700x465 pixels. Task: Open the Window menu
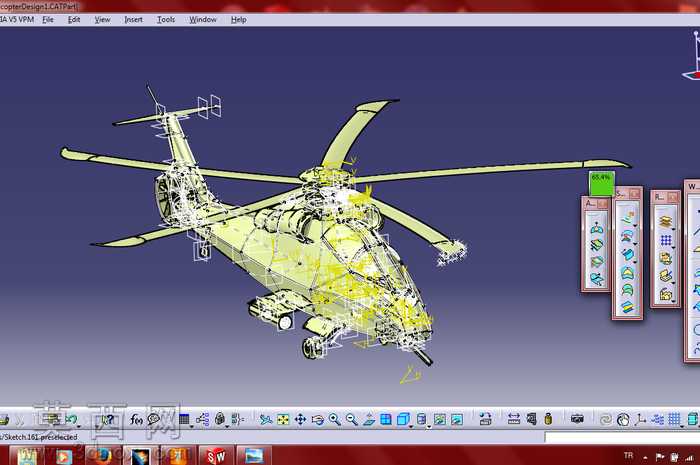click(203, 20)
